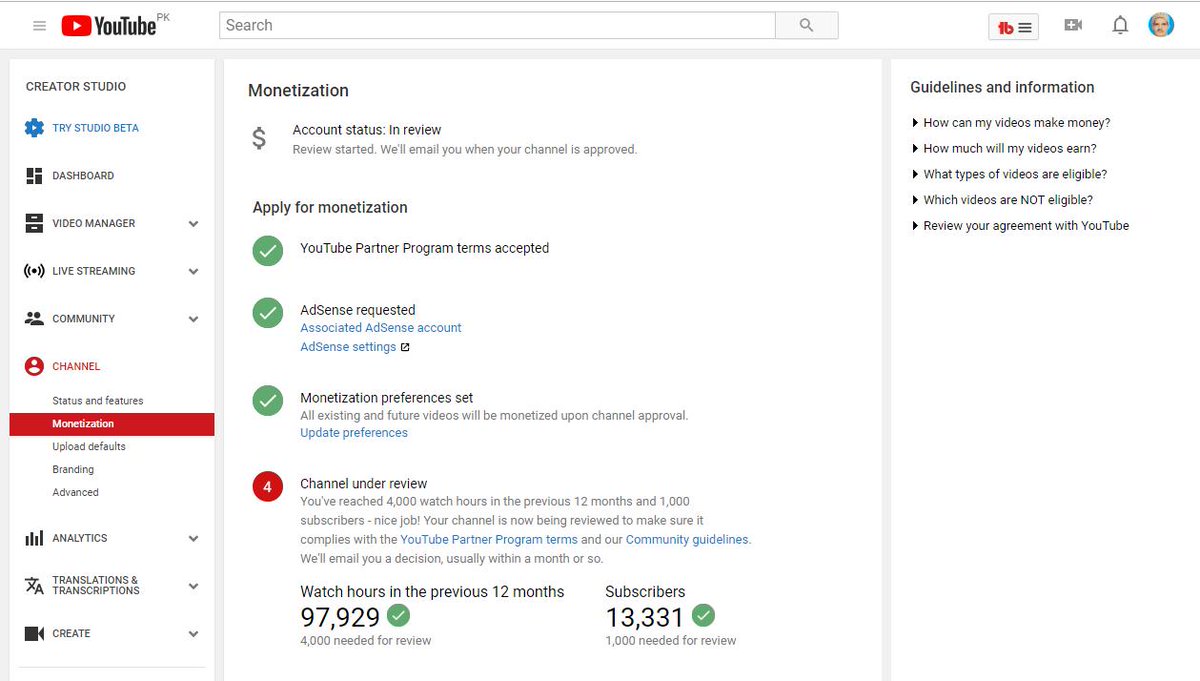Click the Create camera icon

tap(34, 634)
